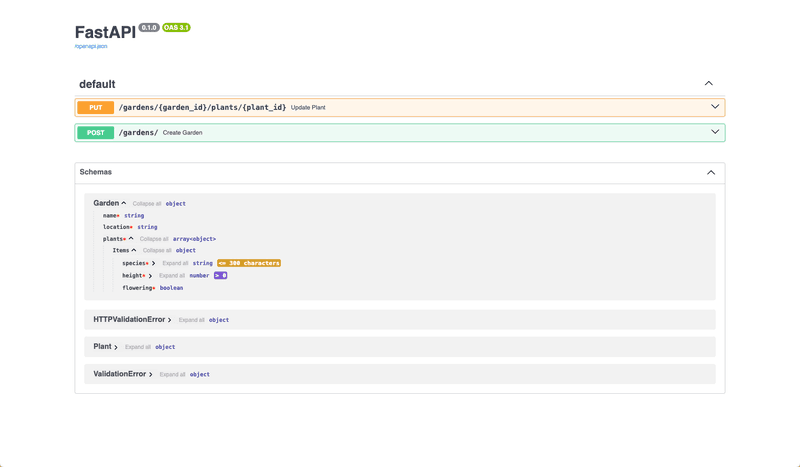Click the boolean type of flowering

tap(171, 288)
